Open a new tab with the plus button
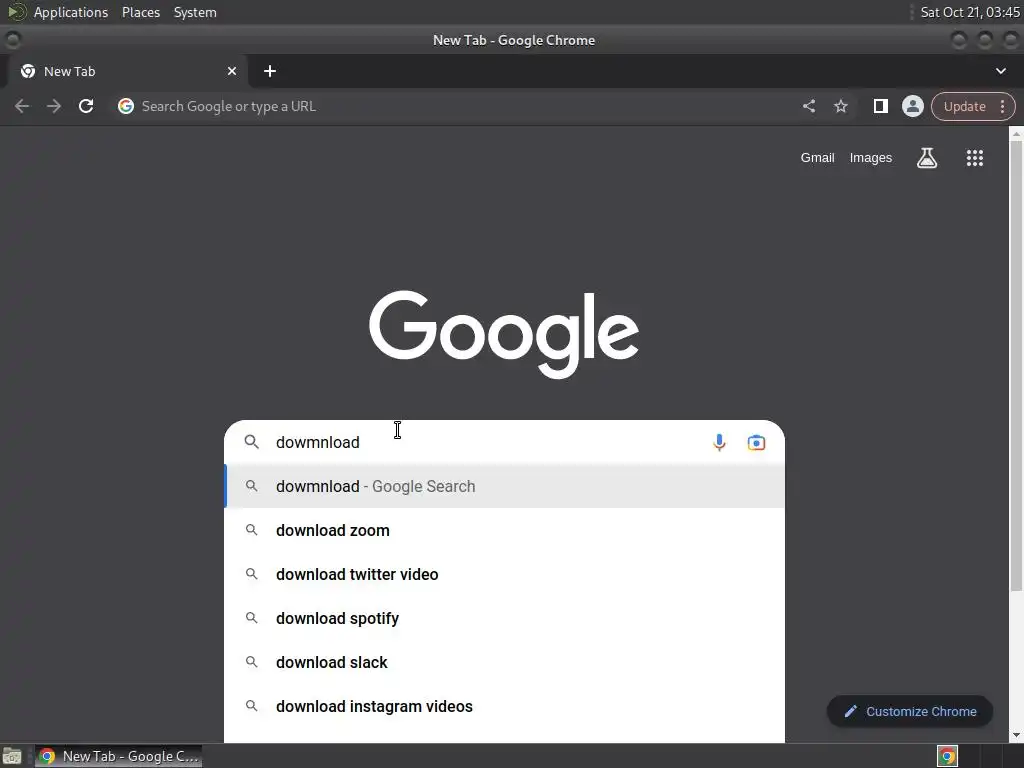 pyautogui.click(x=270, y=71)
